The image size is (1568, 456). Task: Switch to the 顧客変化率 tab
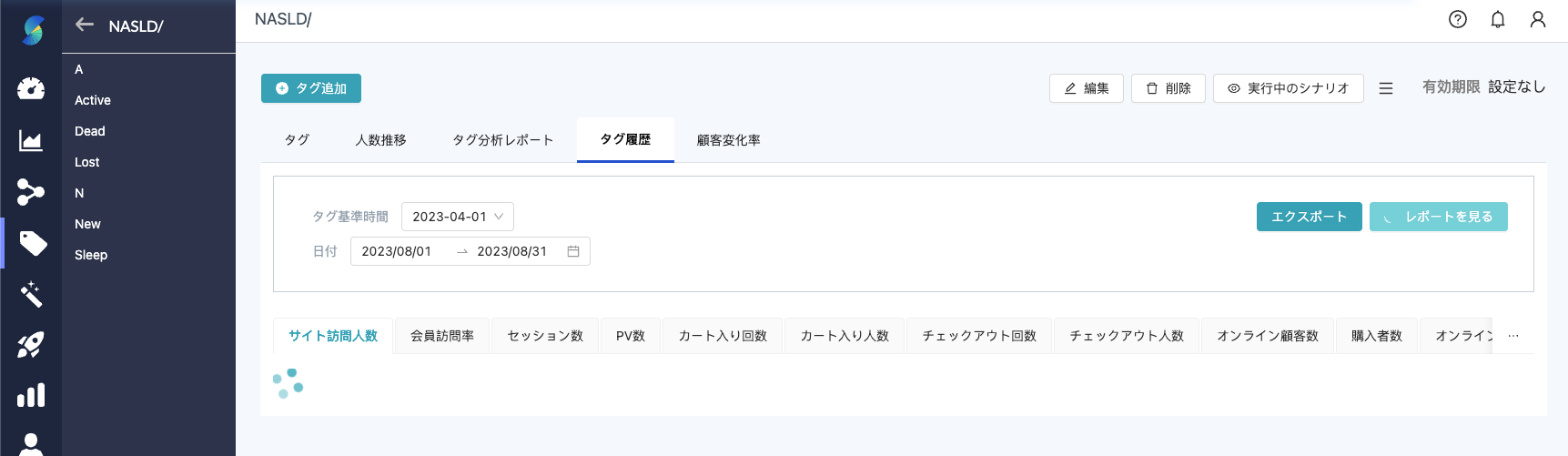[x=729, y=140]
